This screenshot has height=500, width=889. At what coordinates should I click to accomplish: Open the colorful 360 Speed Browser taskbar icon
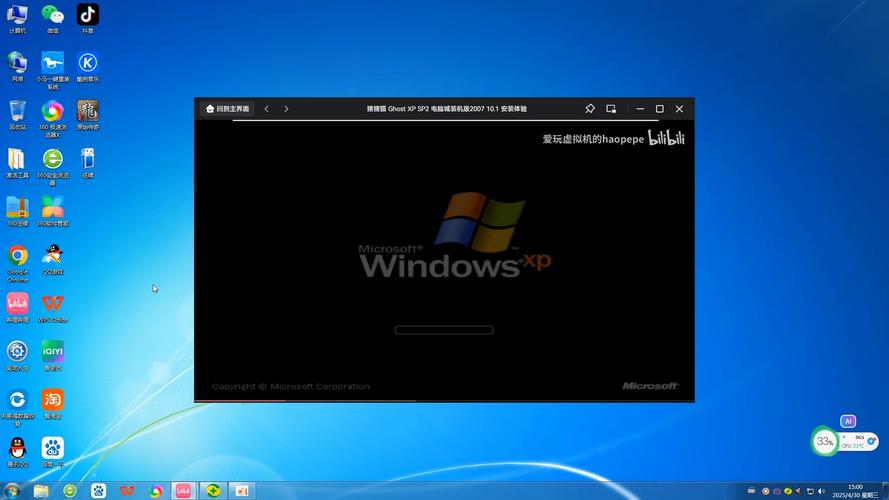click(155, 491)
